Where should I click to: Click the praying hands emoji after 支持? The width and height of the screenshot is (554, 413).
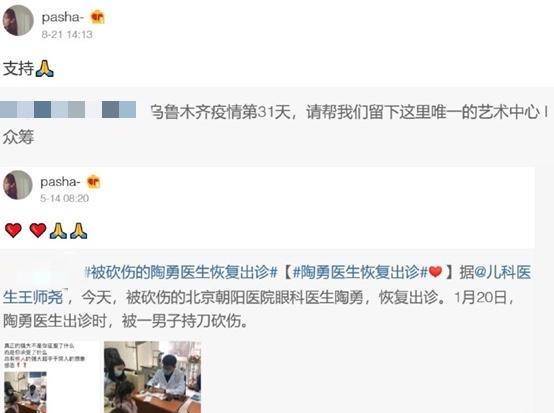(45, 68)
